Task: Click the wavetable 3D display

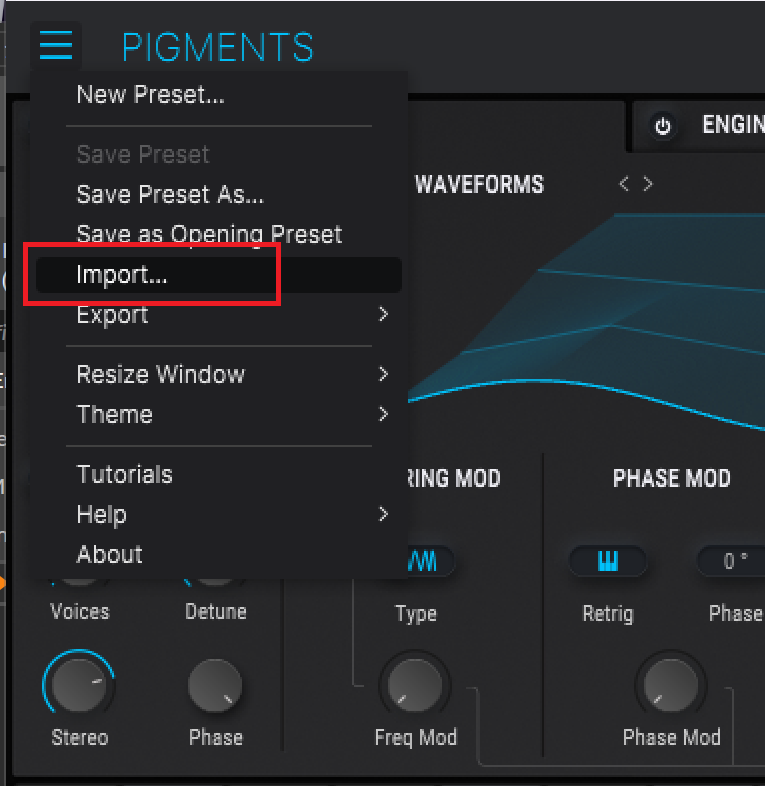Action: point(587,321)
